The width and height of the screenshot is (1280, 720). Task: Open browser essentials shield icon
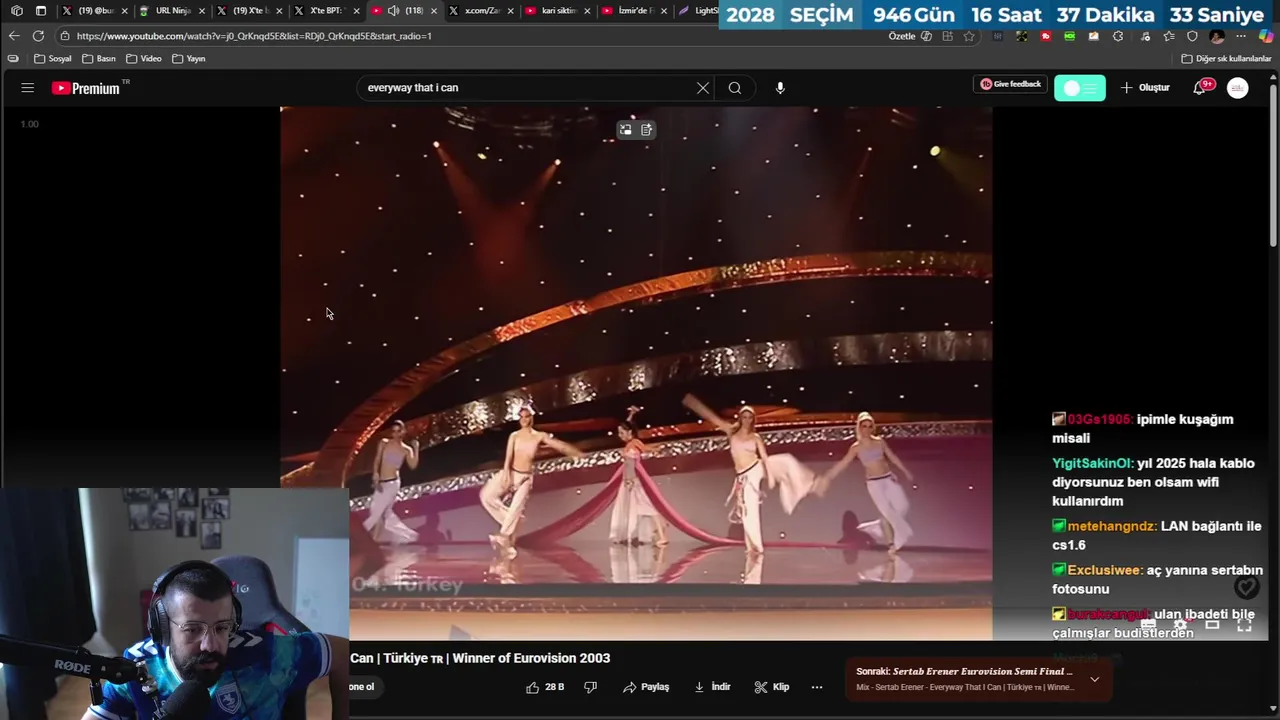click(1192, 36)
